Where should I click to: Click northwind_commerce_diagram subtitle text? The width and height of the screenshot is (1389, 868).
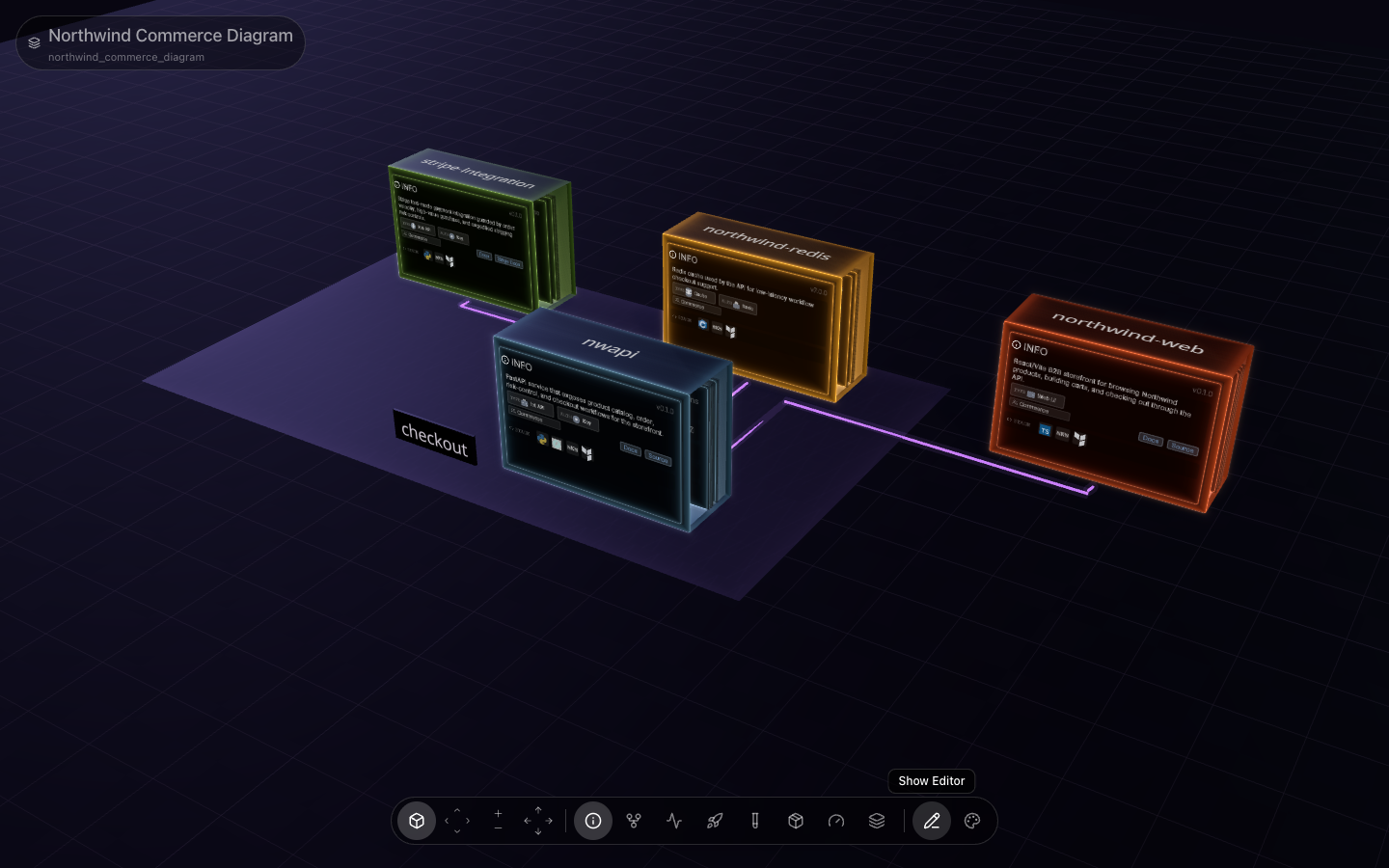[126, 57]
